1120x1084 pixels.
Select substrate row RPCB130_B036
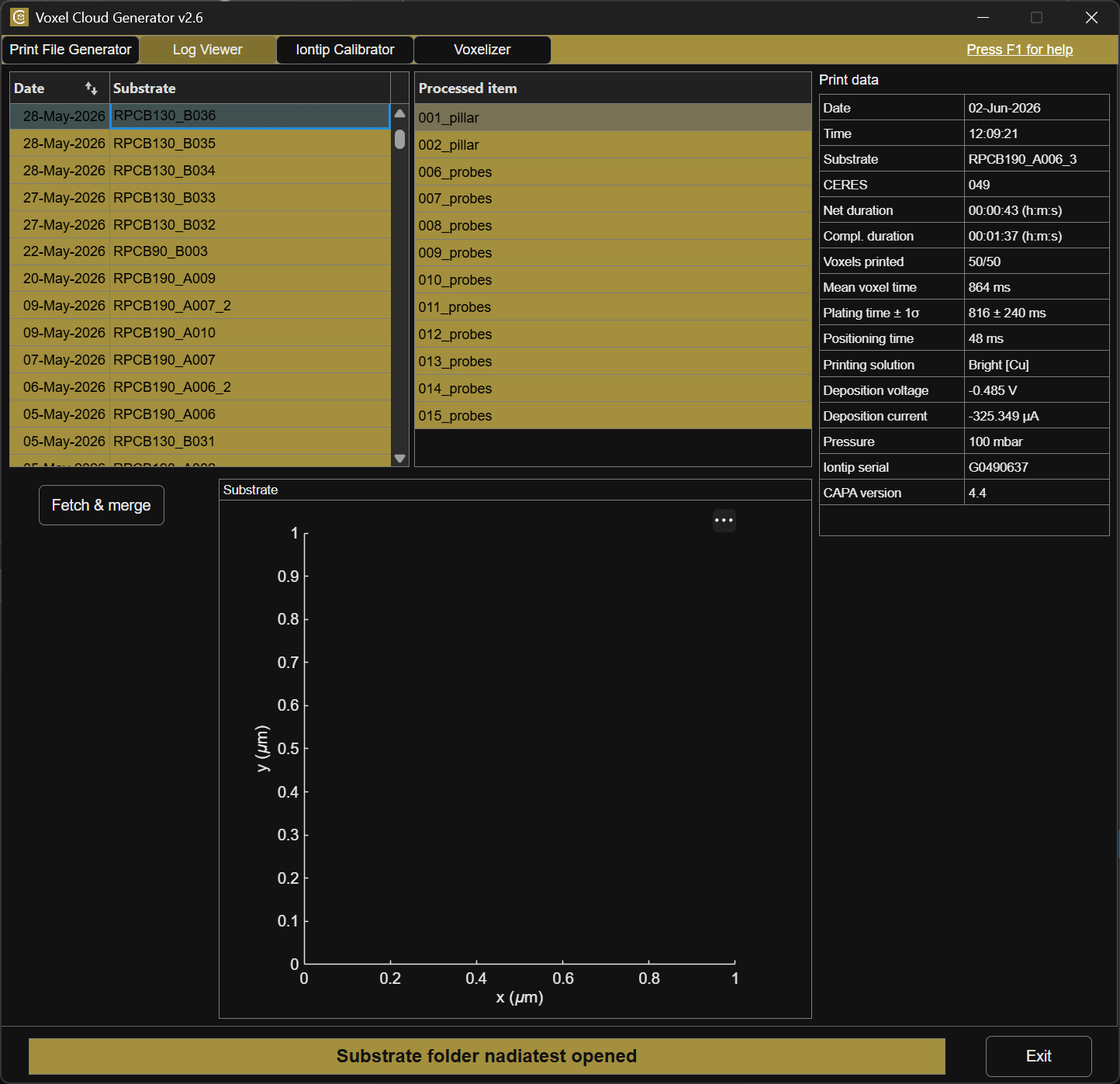click(x=200, y=116)
